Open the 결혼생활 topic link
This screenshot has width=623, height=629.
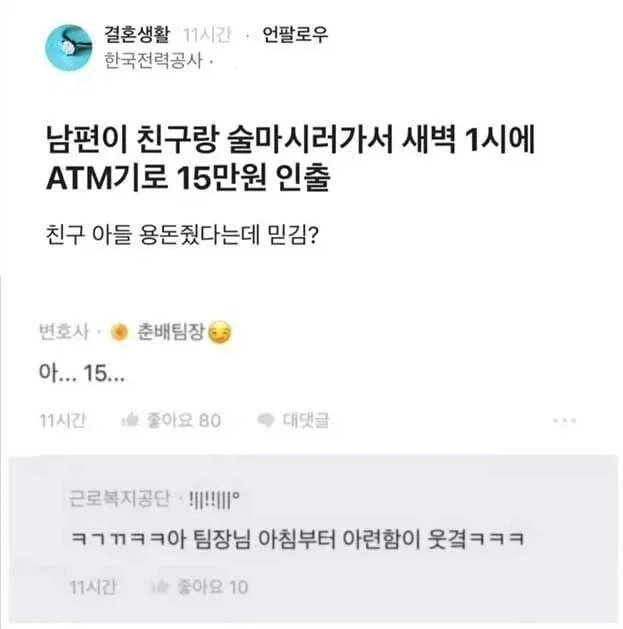pos(137,34)
